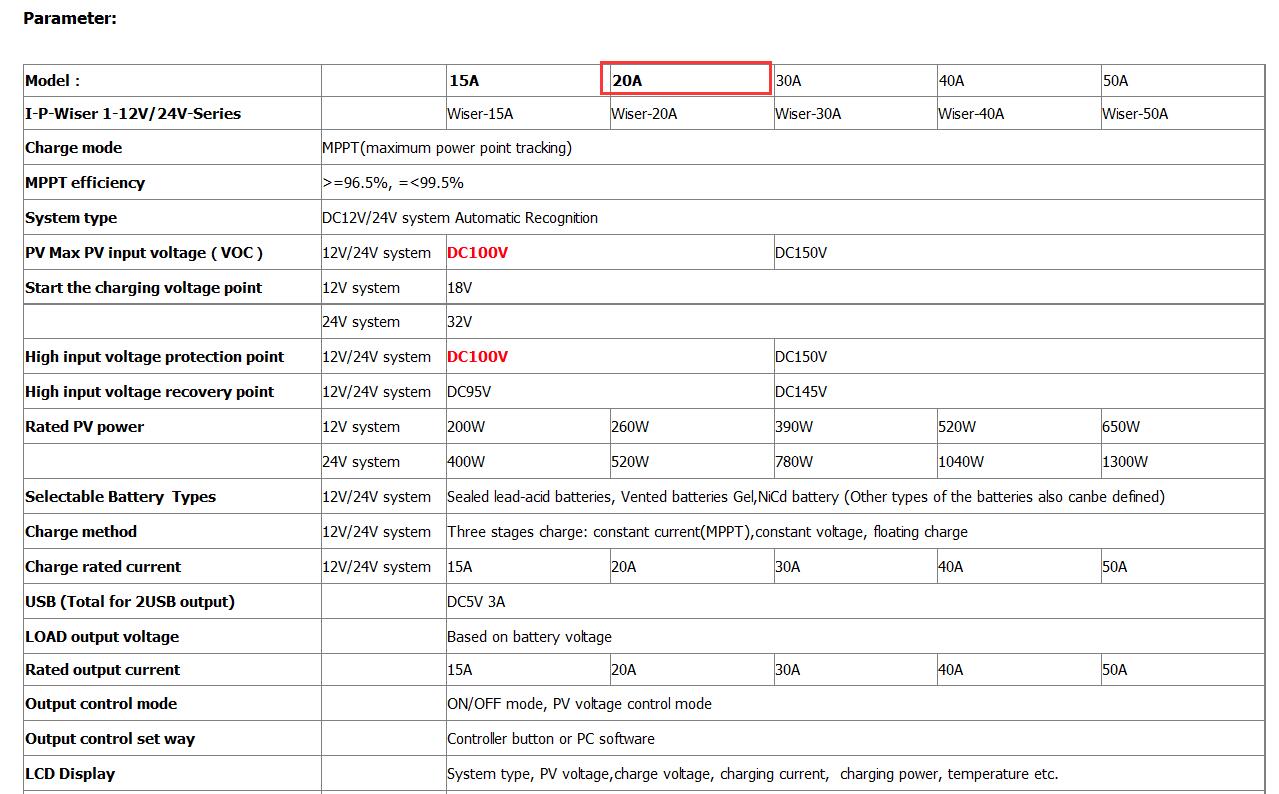This screenshot has width=1279, height=794.
Task: Select 'Rated output current' label
Action: pos(103,670)
